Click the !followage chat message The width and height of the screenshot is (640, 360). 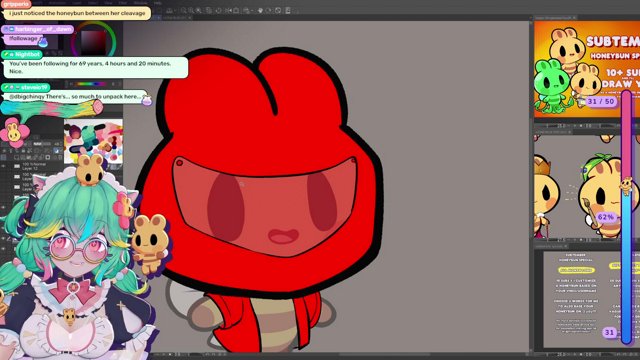[x=23, y=39]
